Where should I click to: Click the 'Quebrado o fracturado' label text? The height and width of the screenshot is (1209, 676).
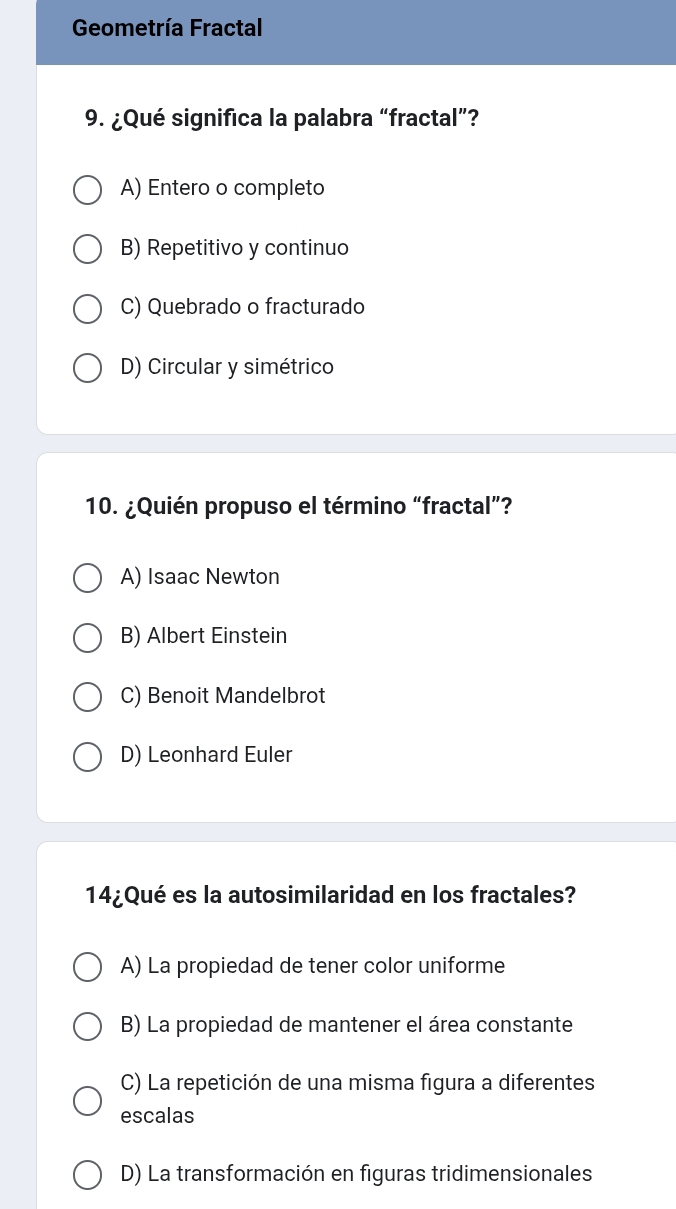click(x=256, y=307)
